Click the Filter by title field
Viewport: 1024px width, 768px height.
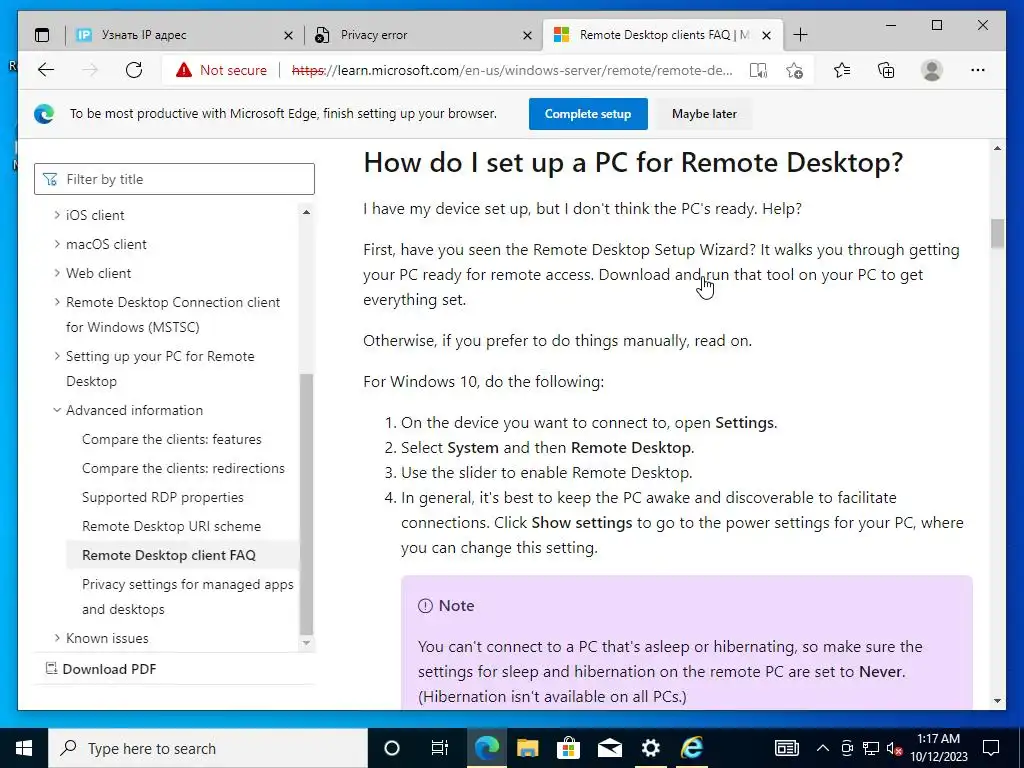click(174, 179)
